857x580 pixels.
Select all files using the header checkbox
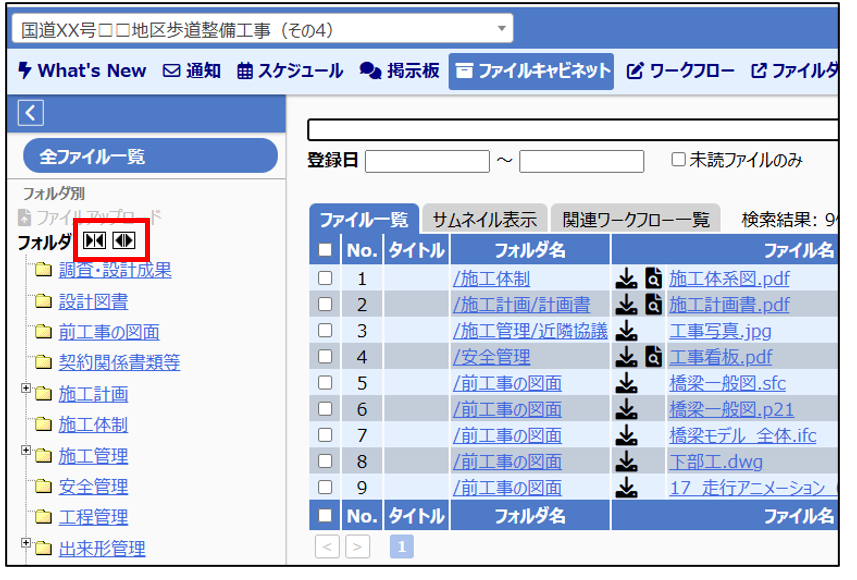click(x=325, y=251)
